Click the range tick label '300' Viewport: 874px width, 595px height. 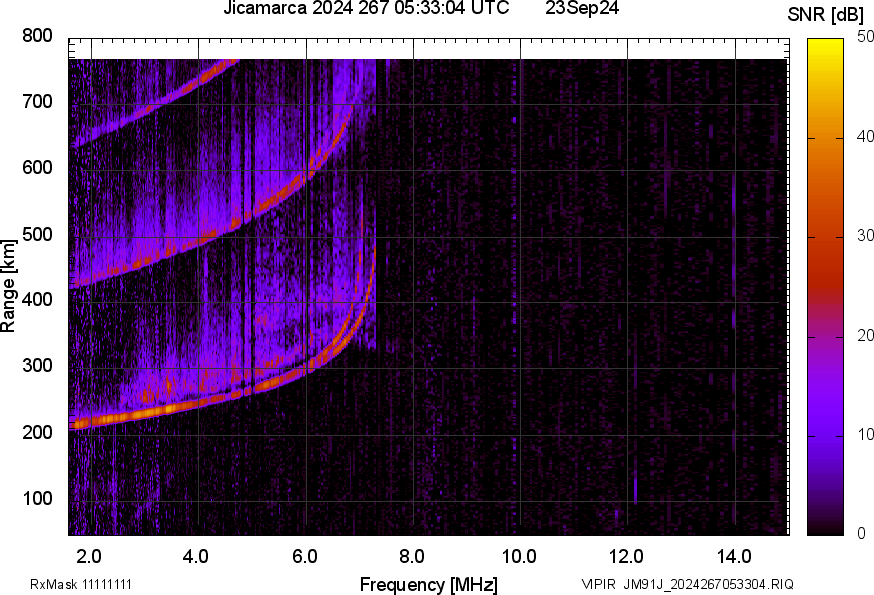pos(37,366)
